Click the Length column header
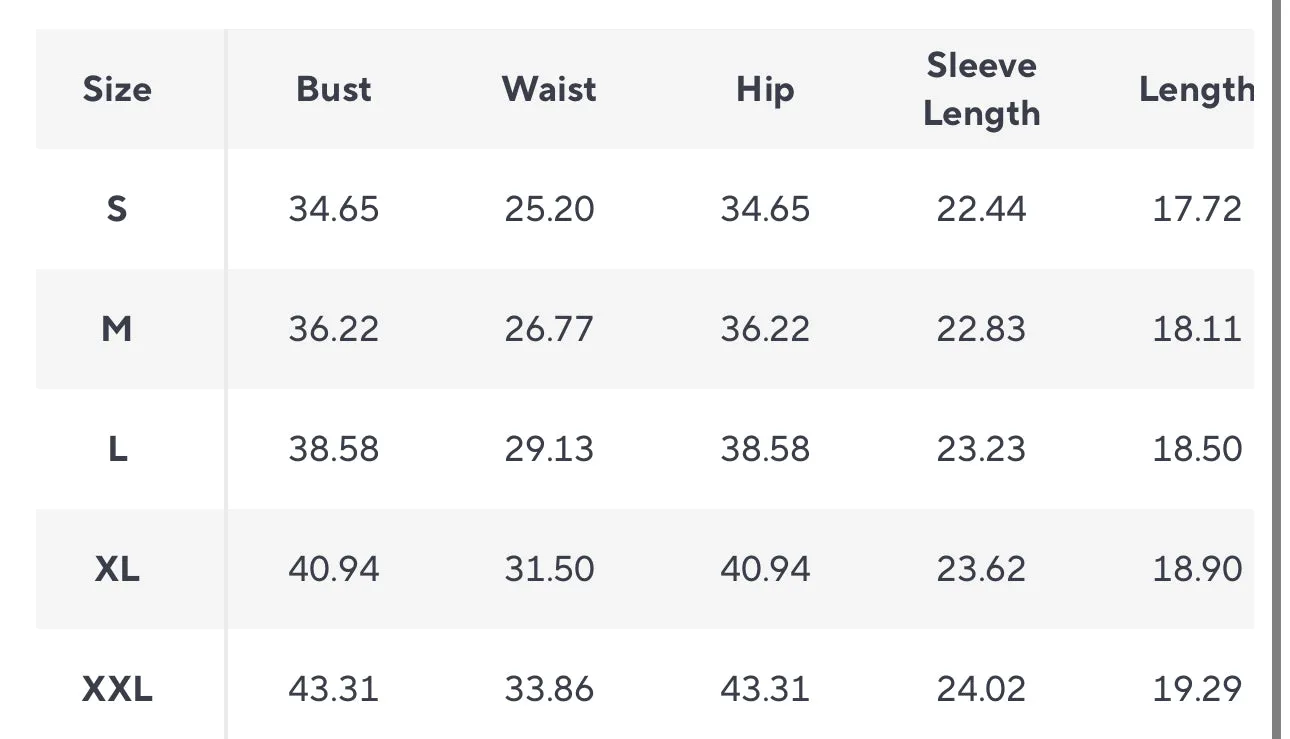This screenshot has height=739, width=1290. click(1196, 90)
